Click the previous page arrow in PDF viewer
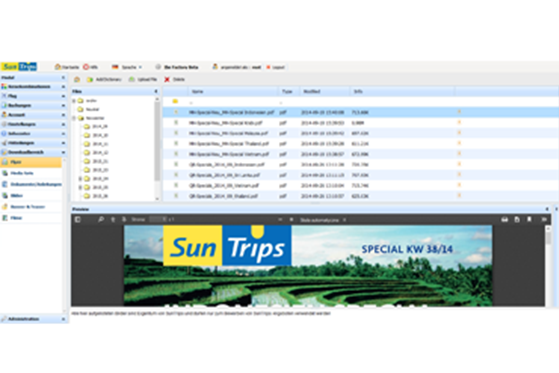This screenshot has width=559, height=373. 113,219
